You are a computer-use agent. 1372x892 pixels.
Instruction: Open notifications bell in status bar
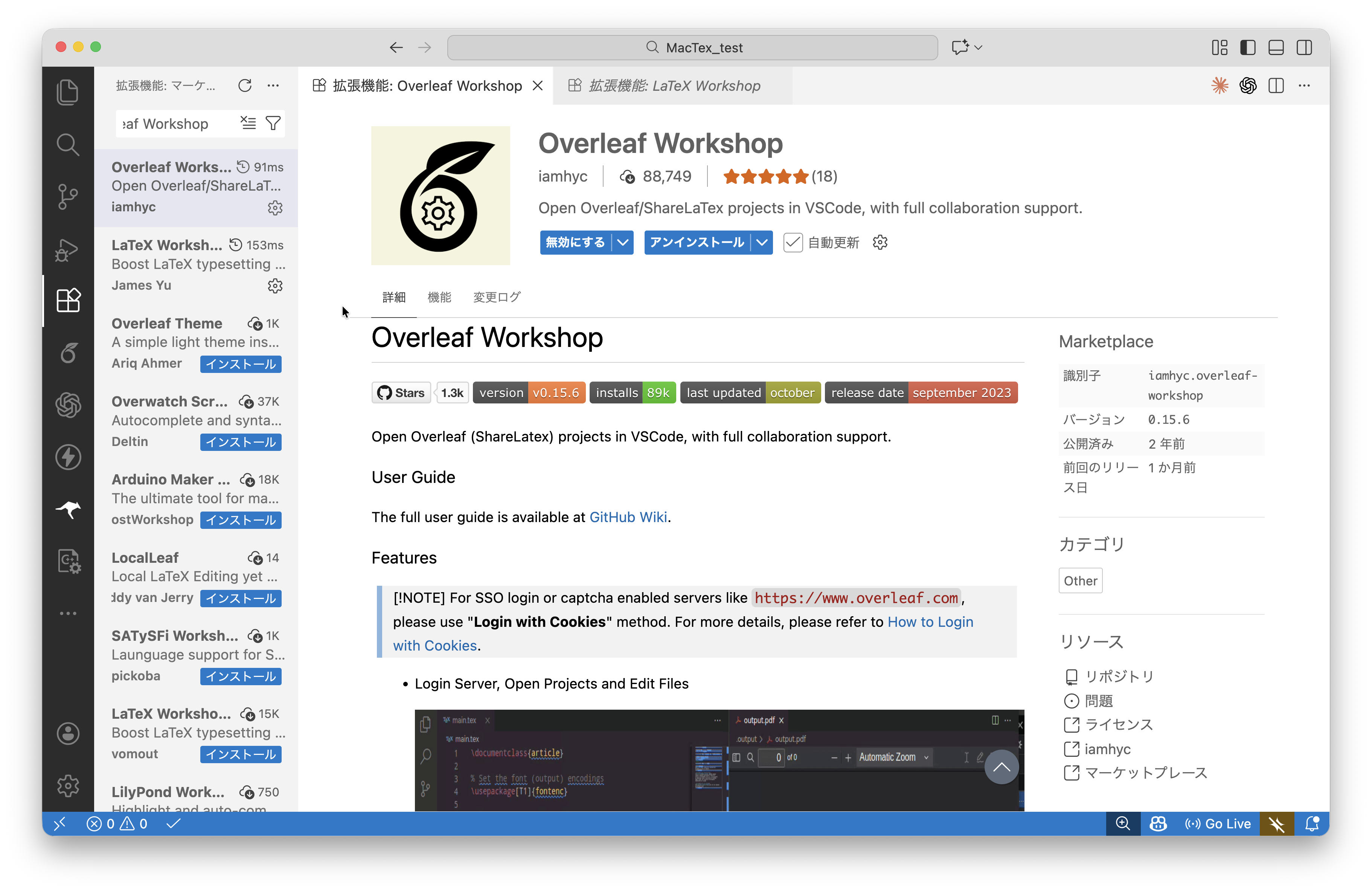[1312, 823]
